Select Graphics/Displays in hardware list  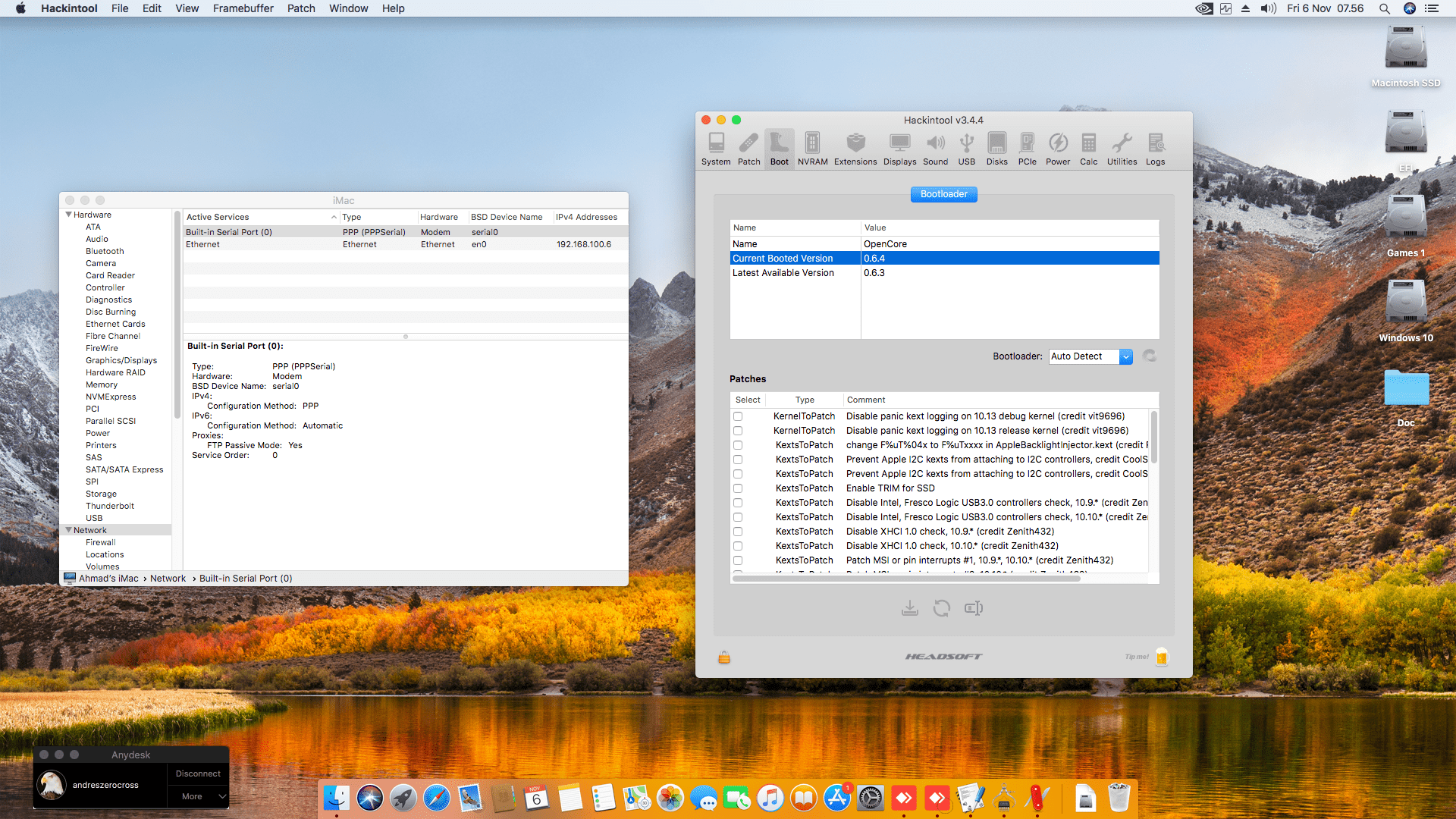(121, 360)
